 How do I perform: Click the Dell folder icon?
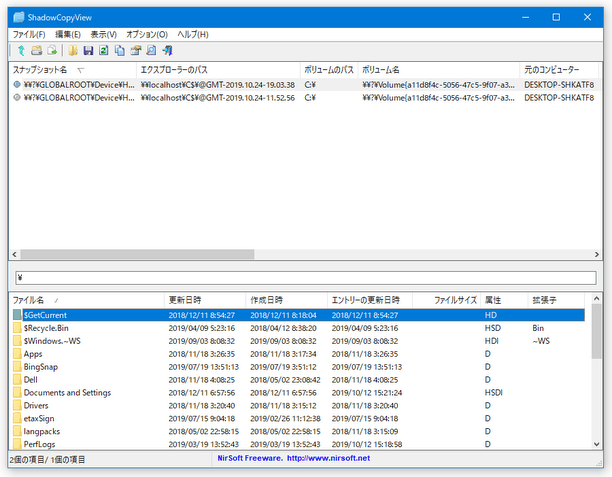point(17,379)
